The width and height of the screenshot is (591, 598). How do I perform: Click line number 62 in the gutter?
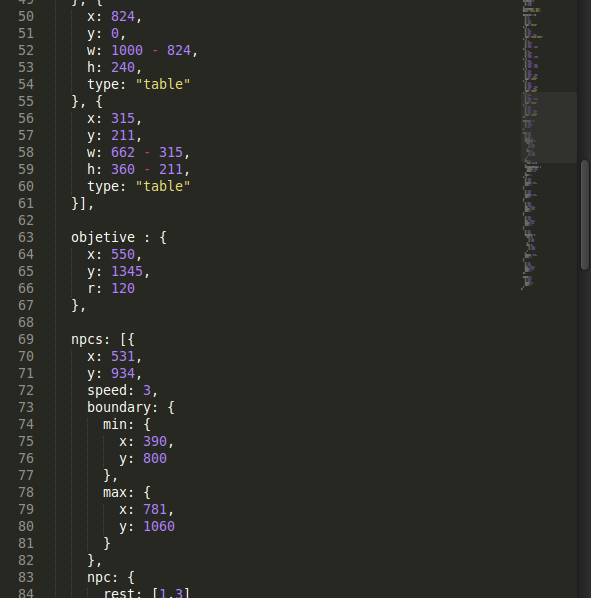(x=26, y=220)
